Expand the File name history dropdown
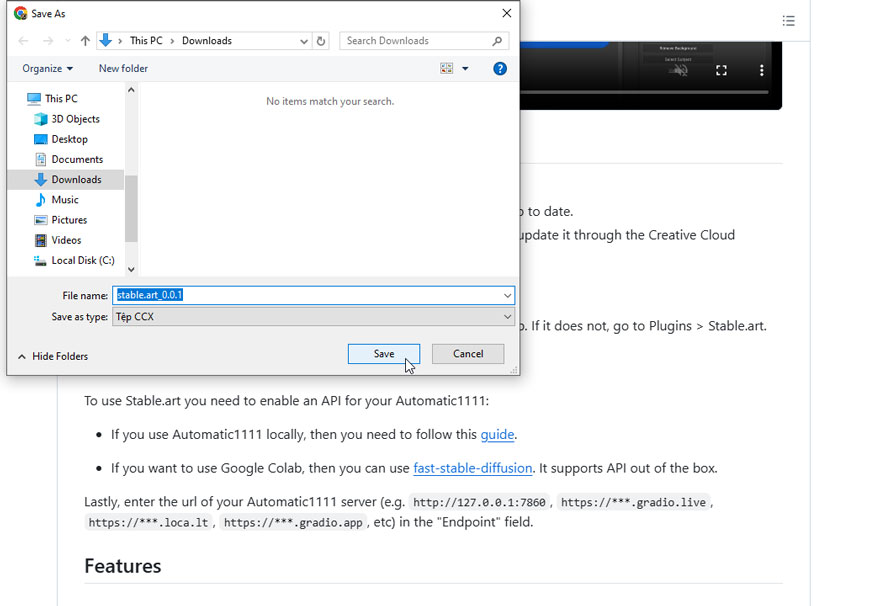This screenshot has width=875, height=606. click(x=508, y=296)
